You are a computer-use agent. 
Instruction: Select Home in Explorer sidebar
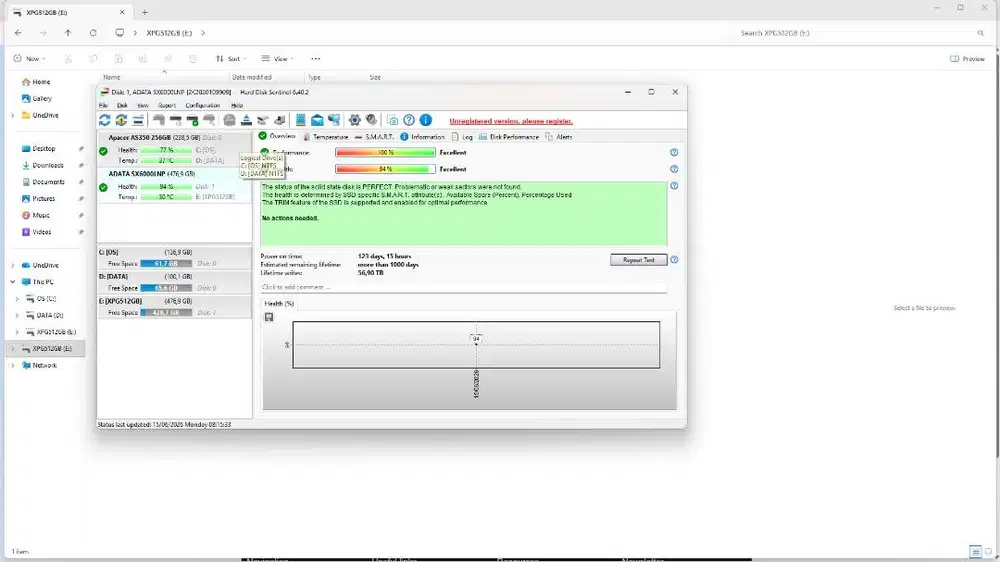[x=41, y=82]
